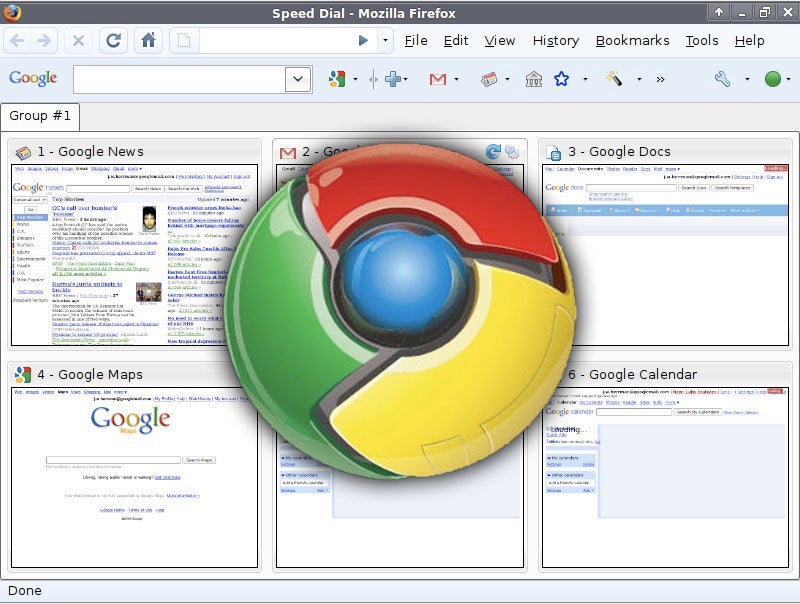
Task: Click the refresh icon on dial 2
Action: [x=493, y=152]
